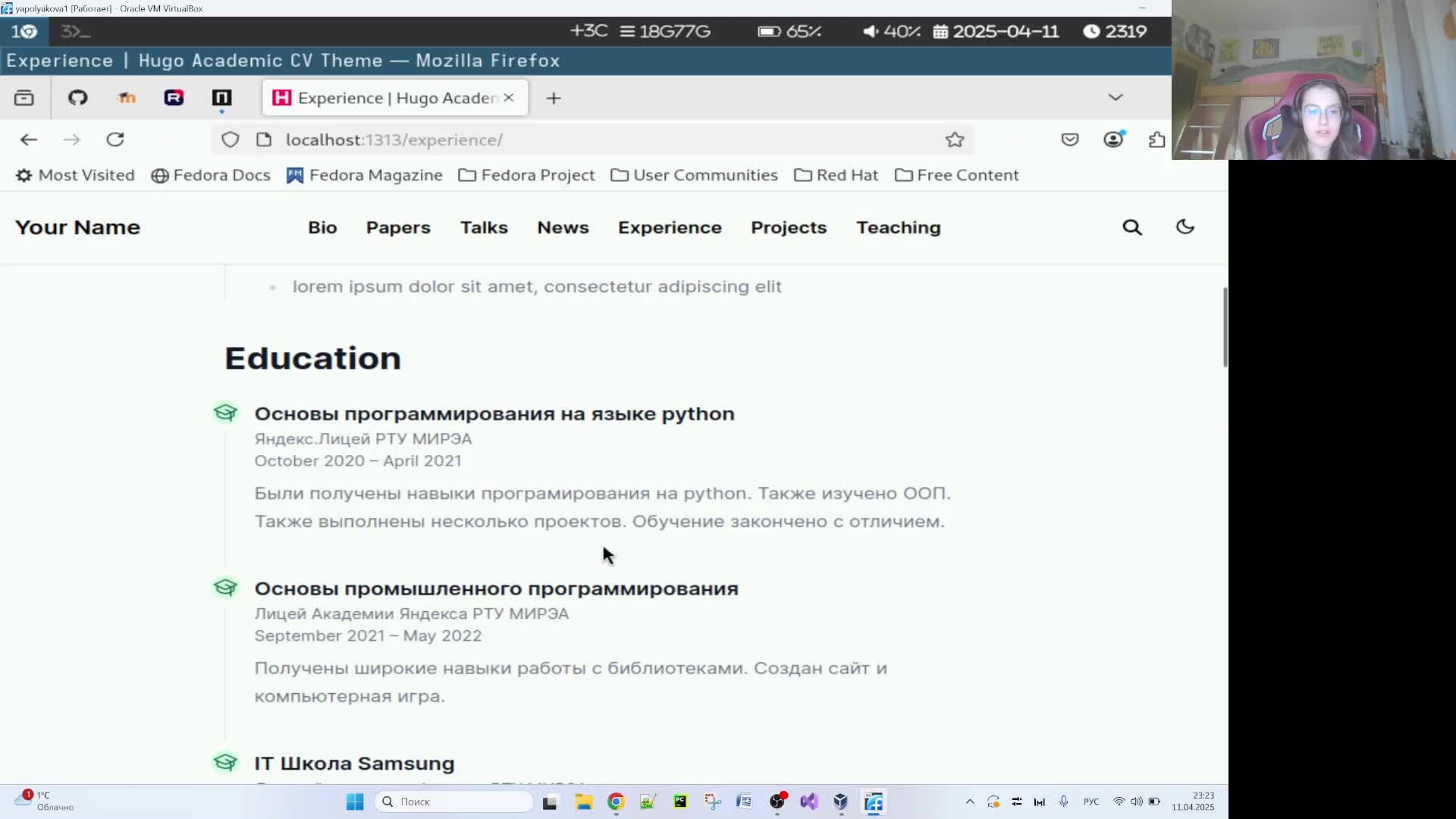
Task: Open tracking protection shield icon
Action: point(231,140)
